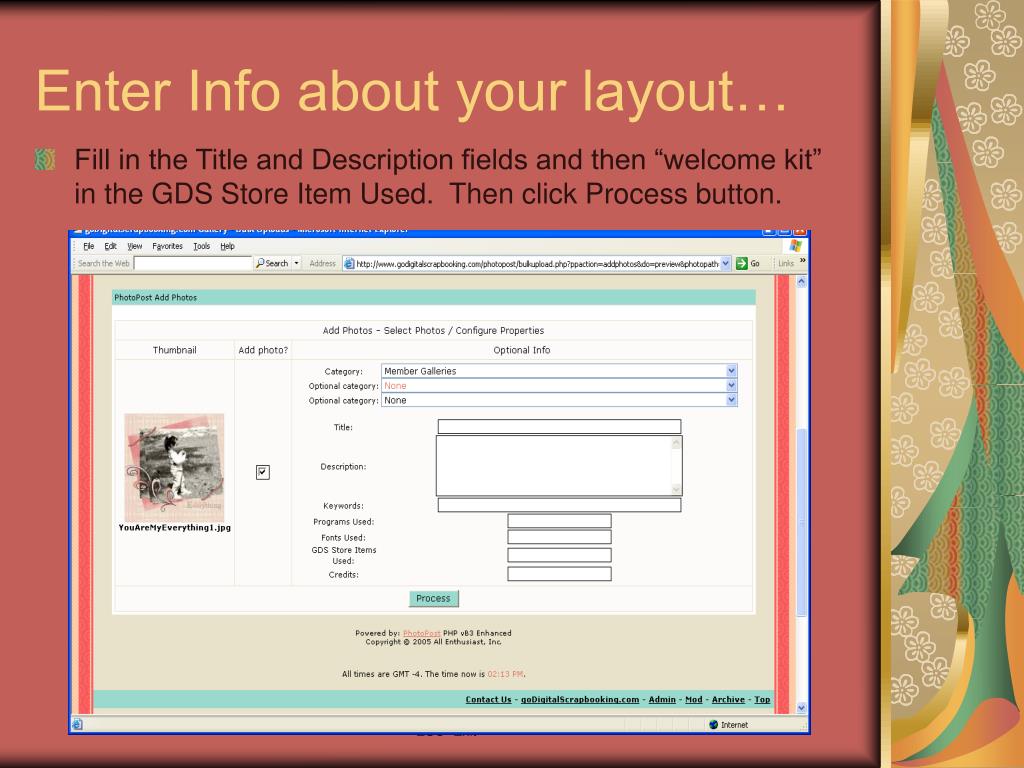Click the Credits input field
1024x768 pixels.
[559, 574]
